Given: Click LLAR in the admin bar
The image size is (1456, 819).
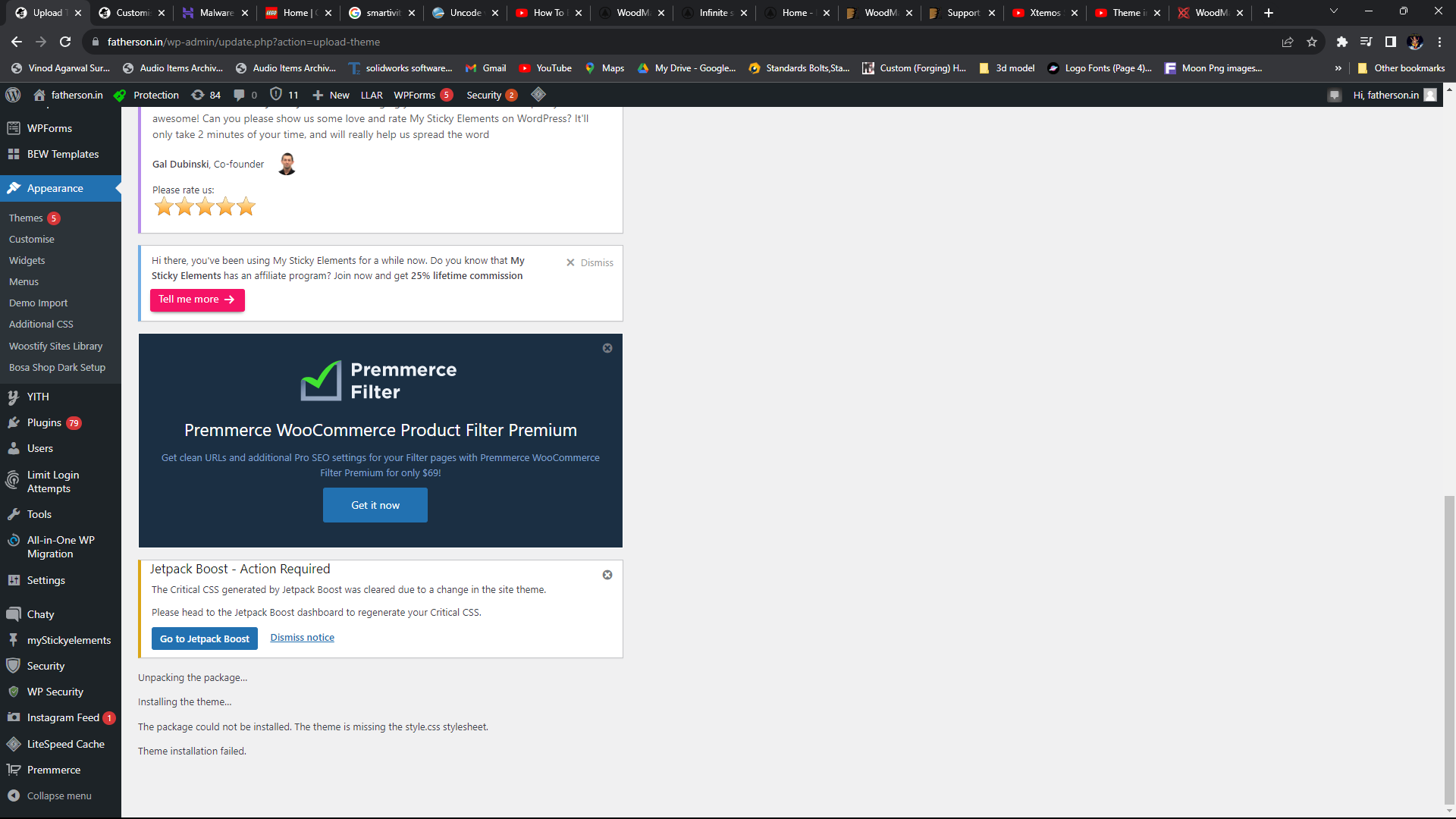Looking at the screenshot, I should point(372,95).
